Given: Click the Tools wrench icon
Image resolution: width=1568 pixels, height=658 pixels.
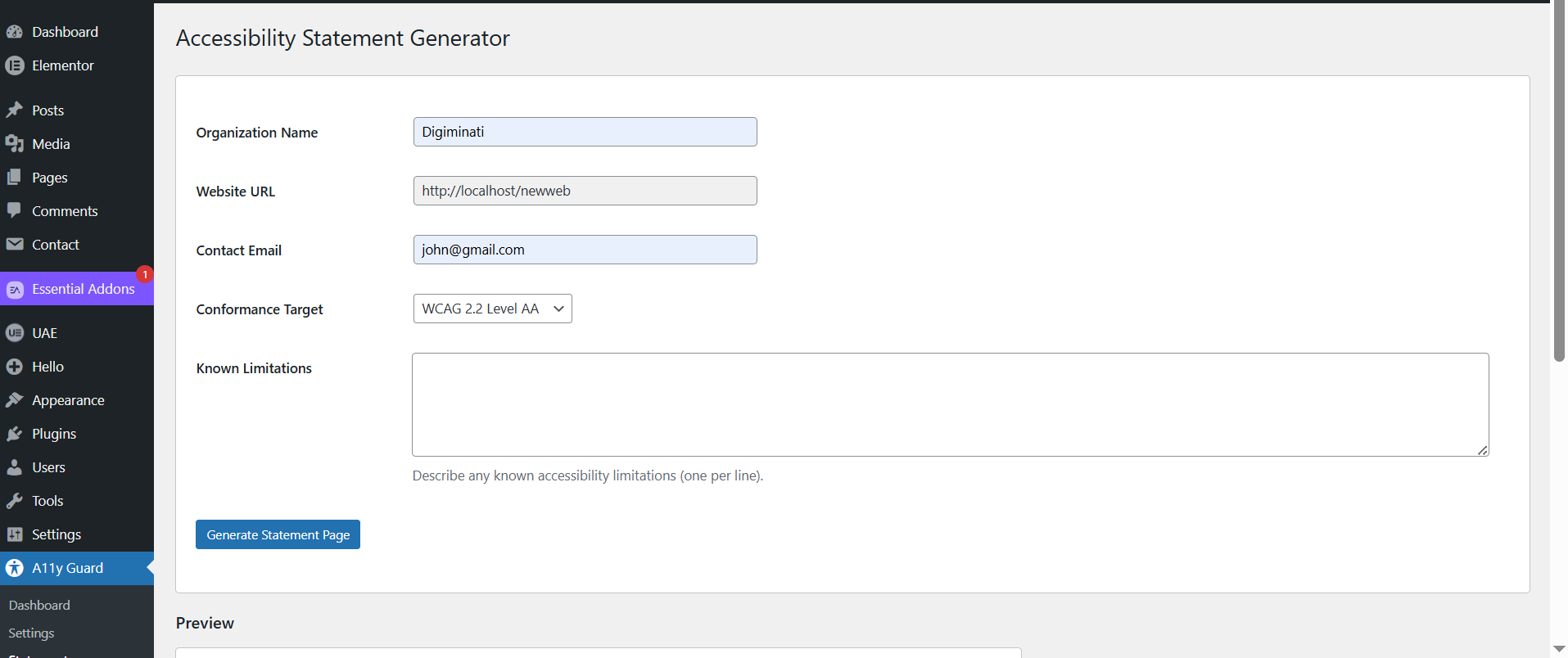Looking at the screenshot, I should click(x=15, y=501).
